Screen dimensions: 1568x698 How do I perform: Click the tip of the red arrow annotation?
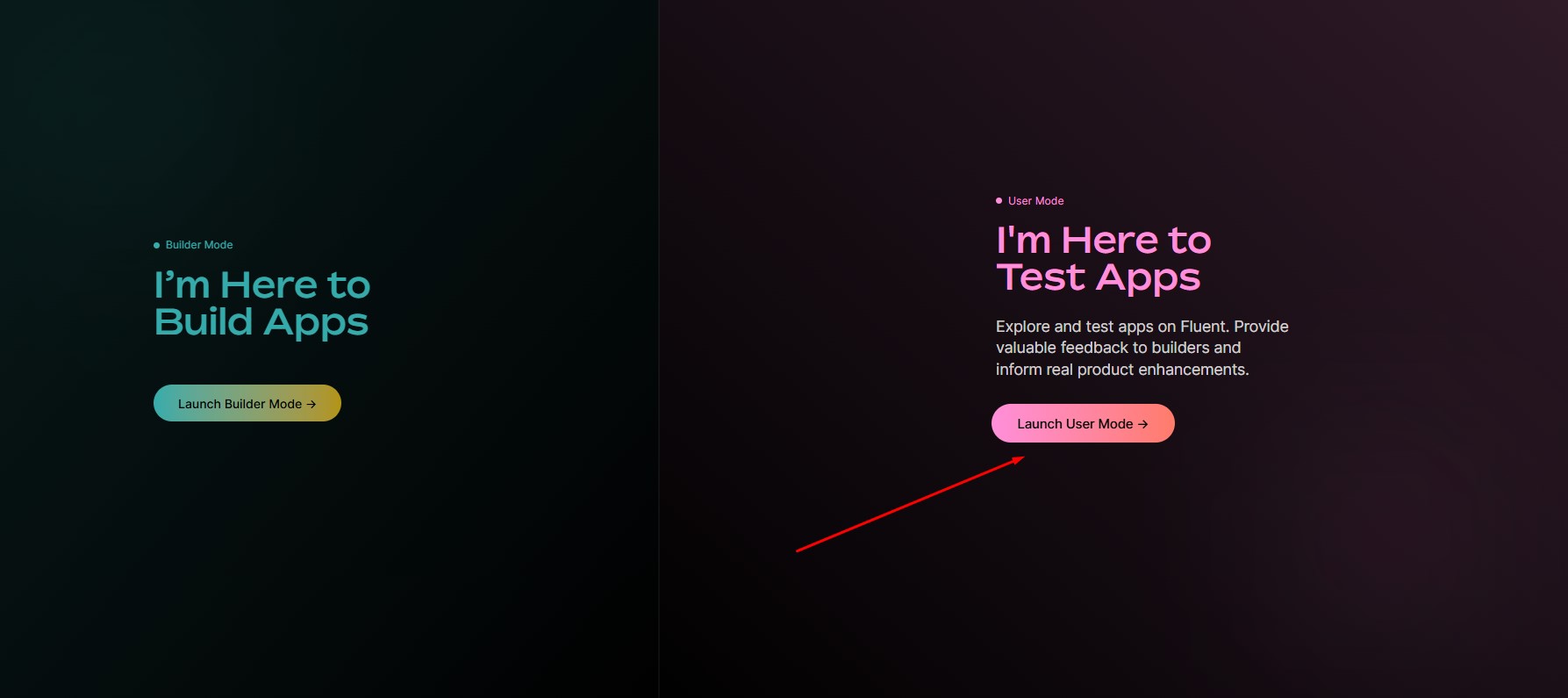1021,457
